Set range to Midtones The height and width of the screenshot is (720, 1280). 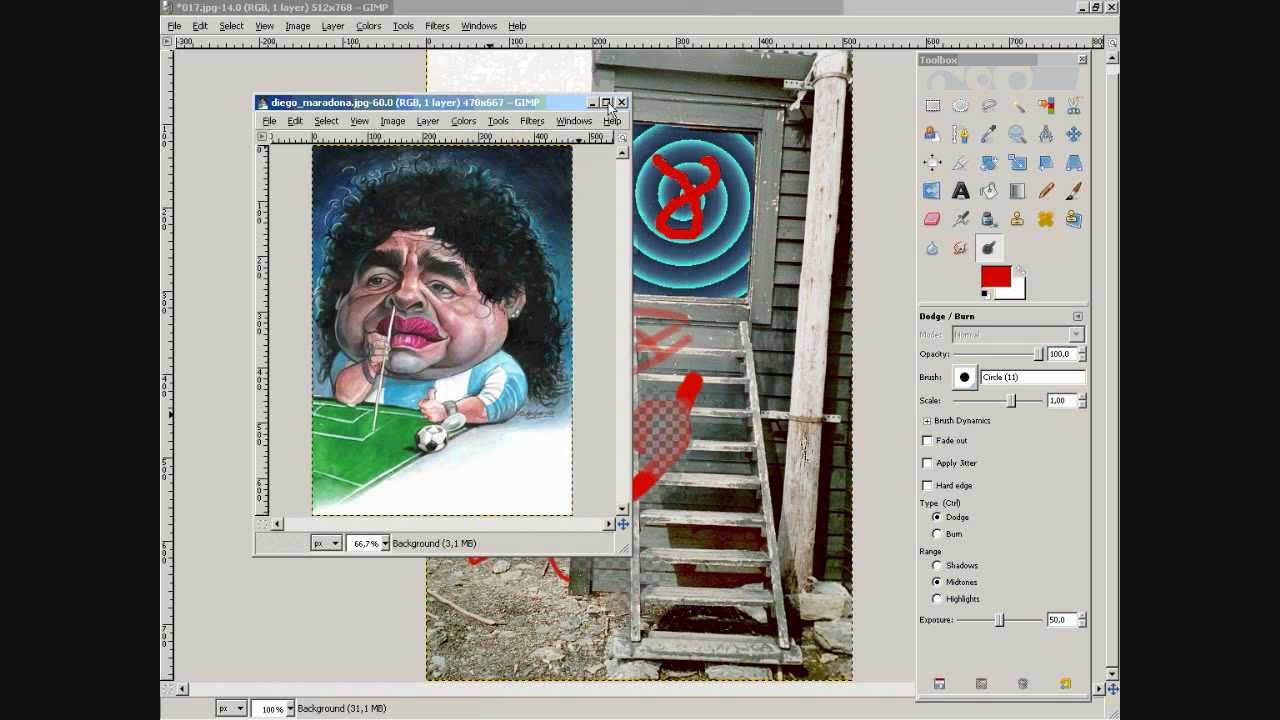(x=937, y=582)
